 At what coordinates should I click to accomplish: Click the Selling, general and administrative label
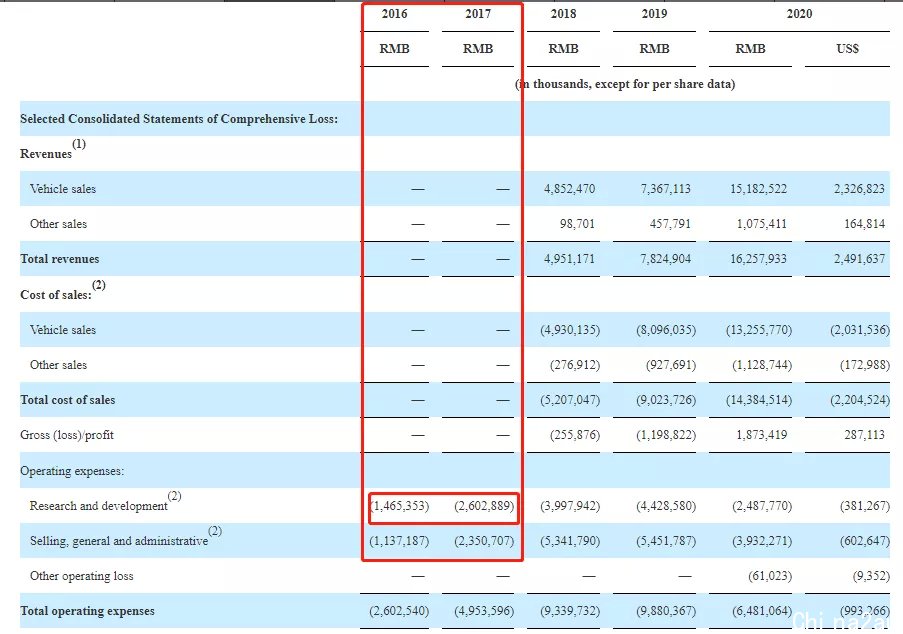(119, 541)
